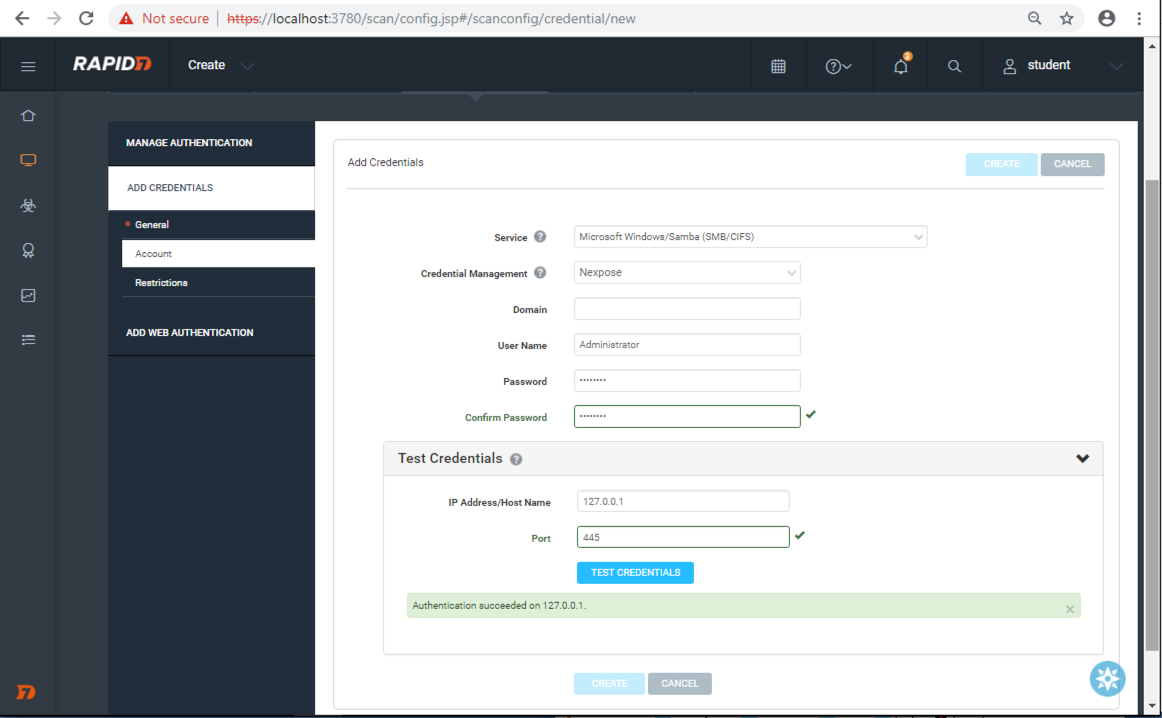Open the snowflake floating widget button

(x=1107, y=679)
